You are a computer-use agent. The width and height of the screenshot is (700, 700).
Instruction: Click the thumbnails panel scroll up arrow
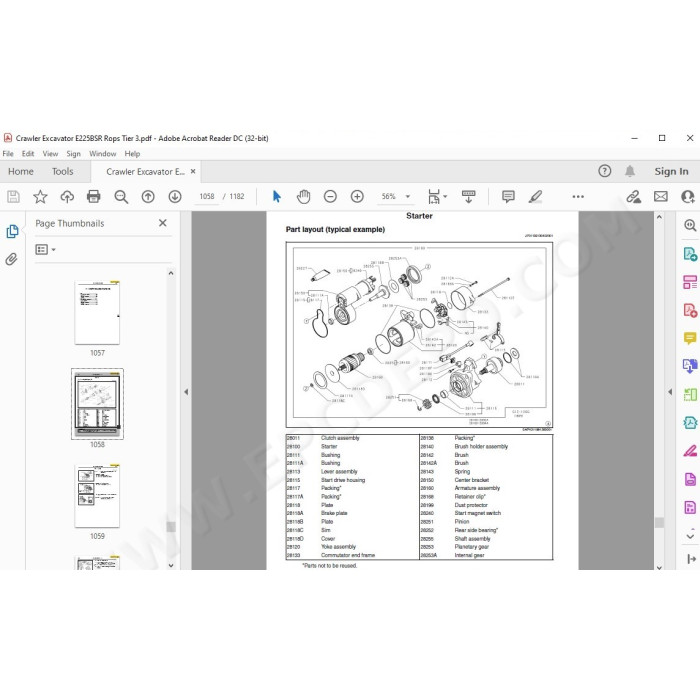coord(171,273)
